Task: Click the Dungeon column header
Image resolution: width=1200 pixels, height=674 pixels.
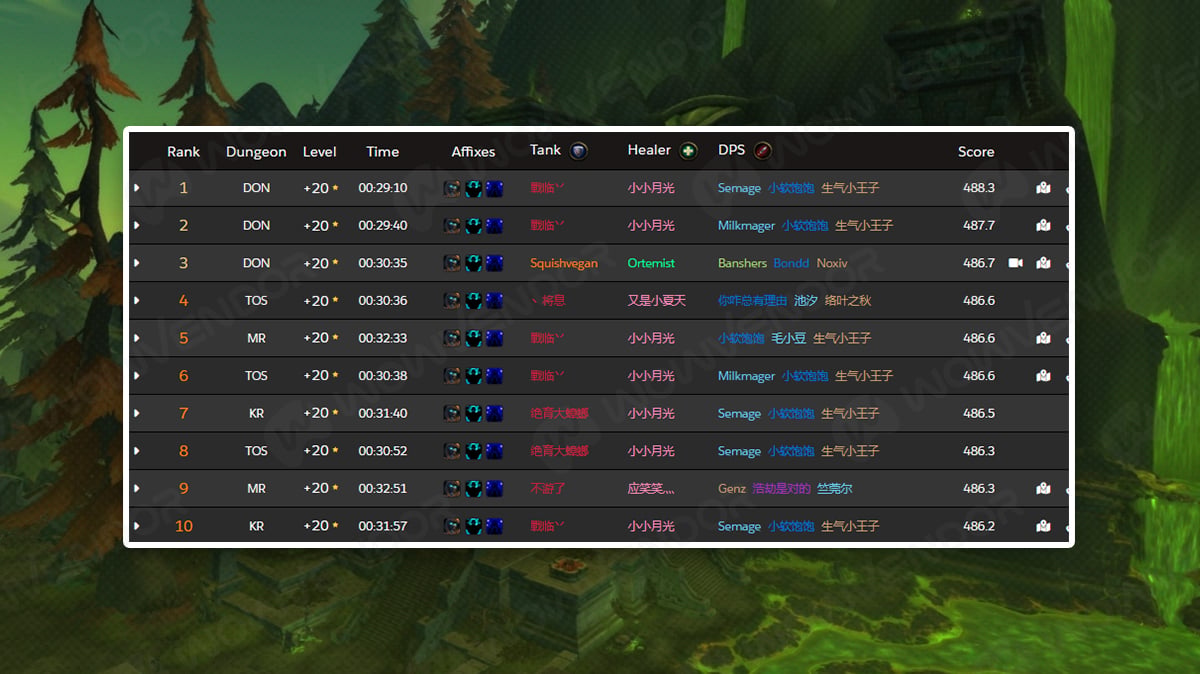Action: pos(256,152)
